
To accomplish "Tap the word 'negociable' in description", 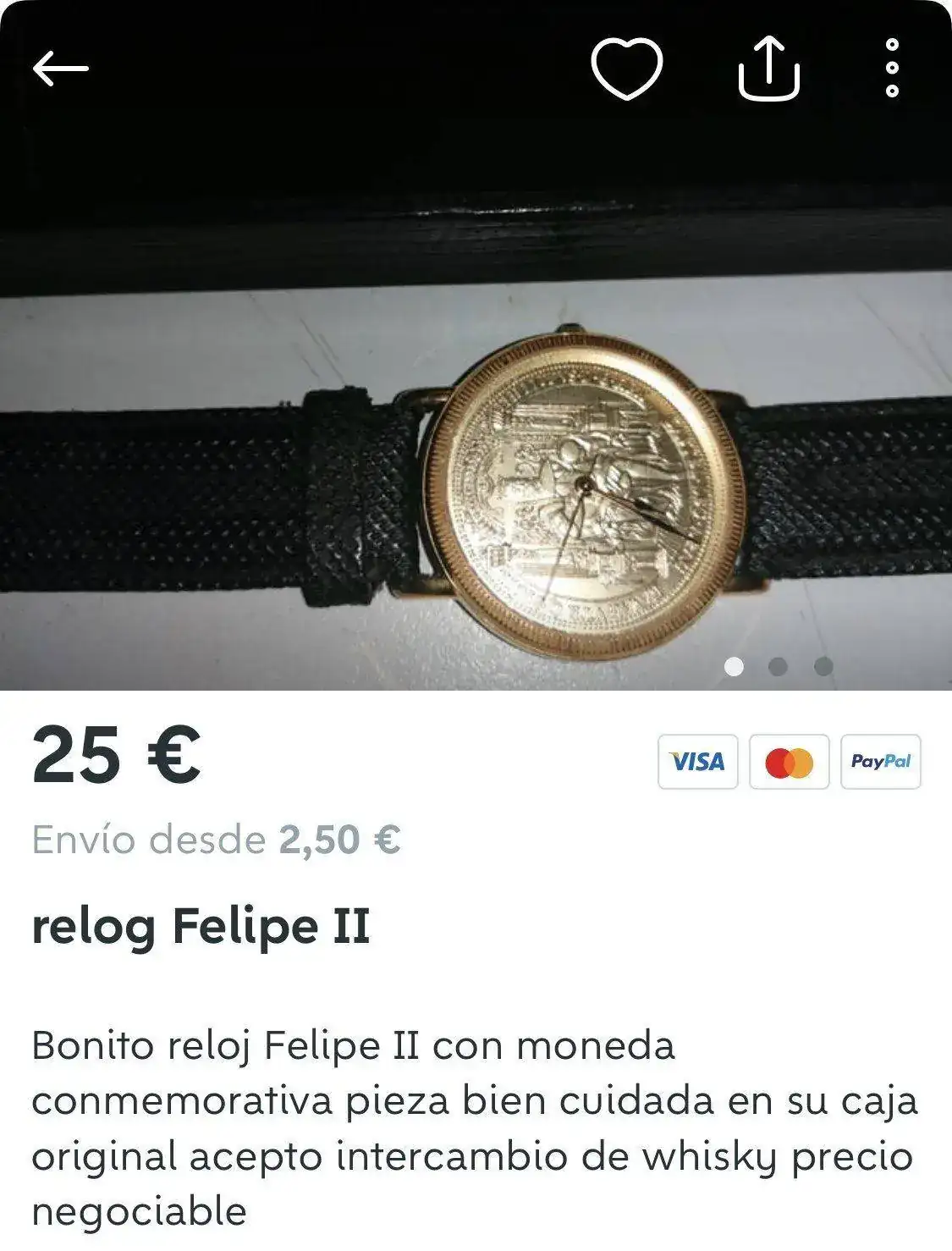I will pyautogui.click(x=139, y=1211).
